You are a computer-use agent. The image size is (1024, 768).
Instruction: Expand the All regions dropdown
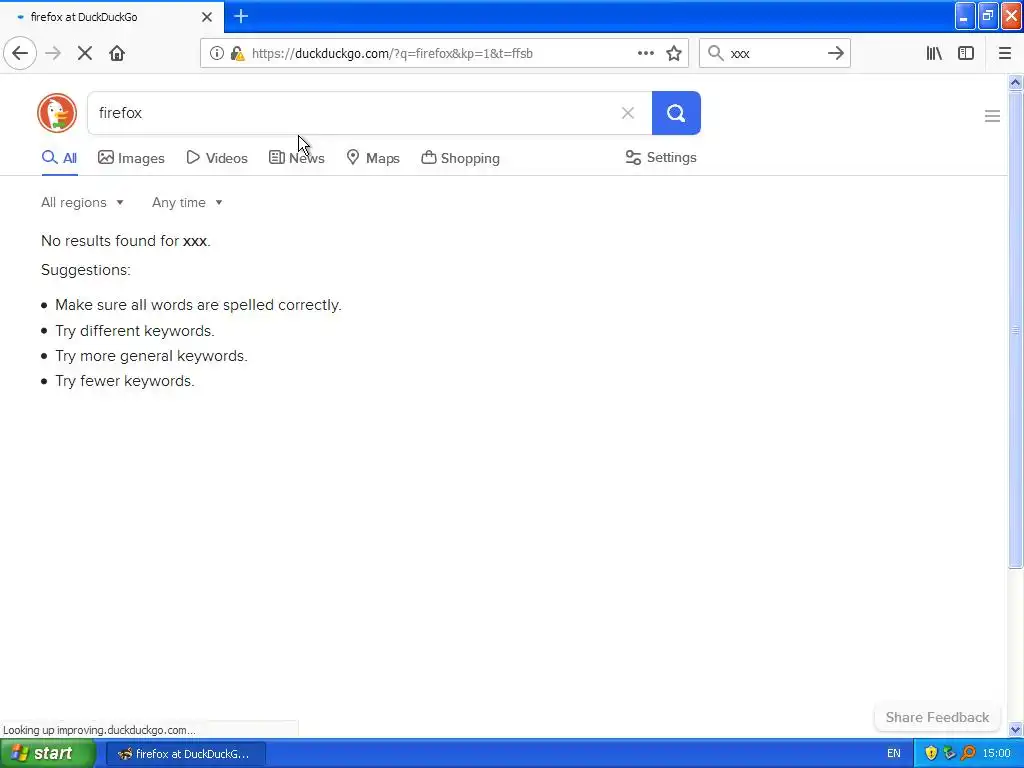(x=82, y=202)
